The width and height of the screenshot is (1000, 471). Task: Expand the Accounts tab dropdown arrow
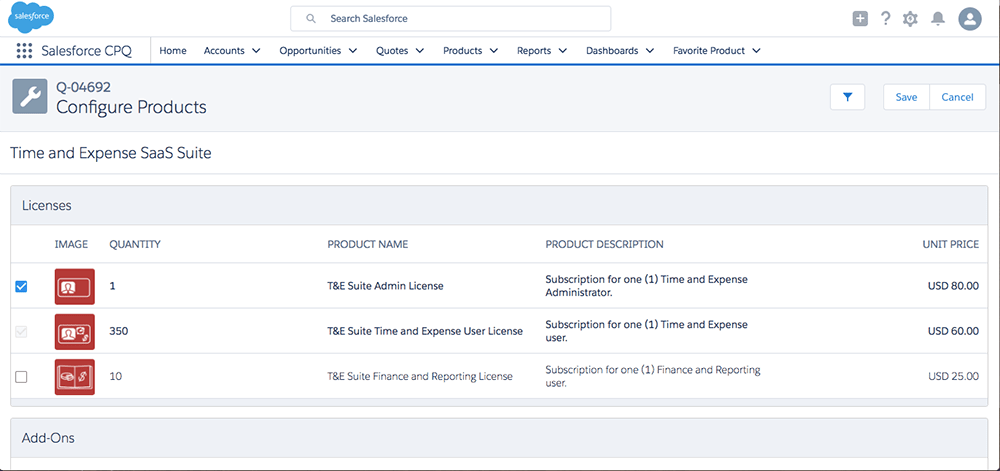[256, 51]
